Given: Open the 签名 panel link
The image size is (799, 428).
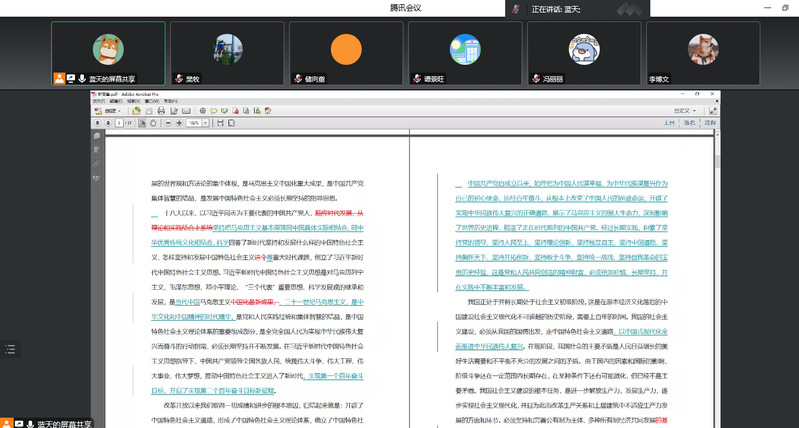Looking at the screenshot, I should [x=689, y=123].
